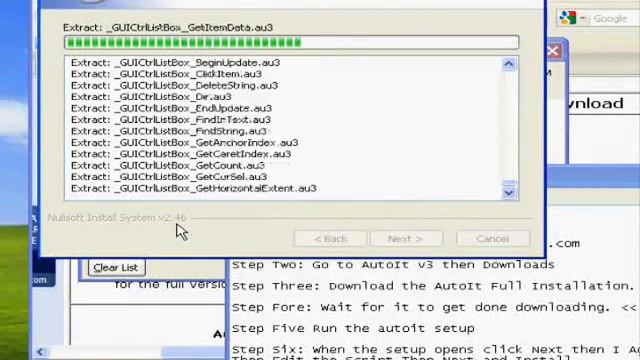Select log line _GUICtrlListBox_GetCaretIndex.au3
The image size is (640, 360).
(x=181, y=154)
